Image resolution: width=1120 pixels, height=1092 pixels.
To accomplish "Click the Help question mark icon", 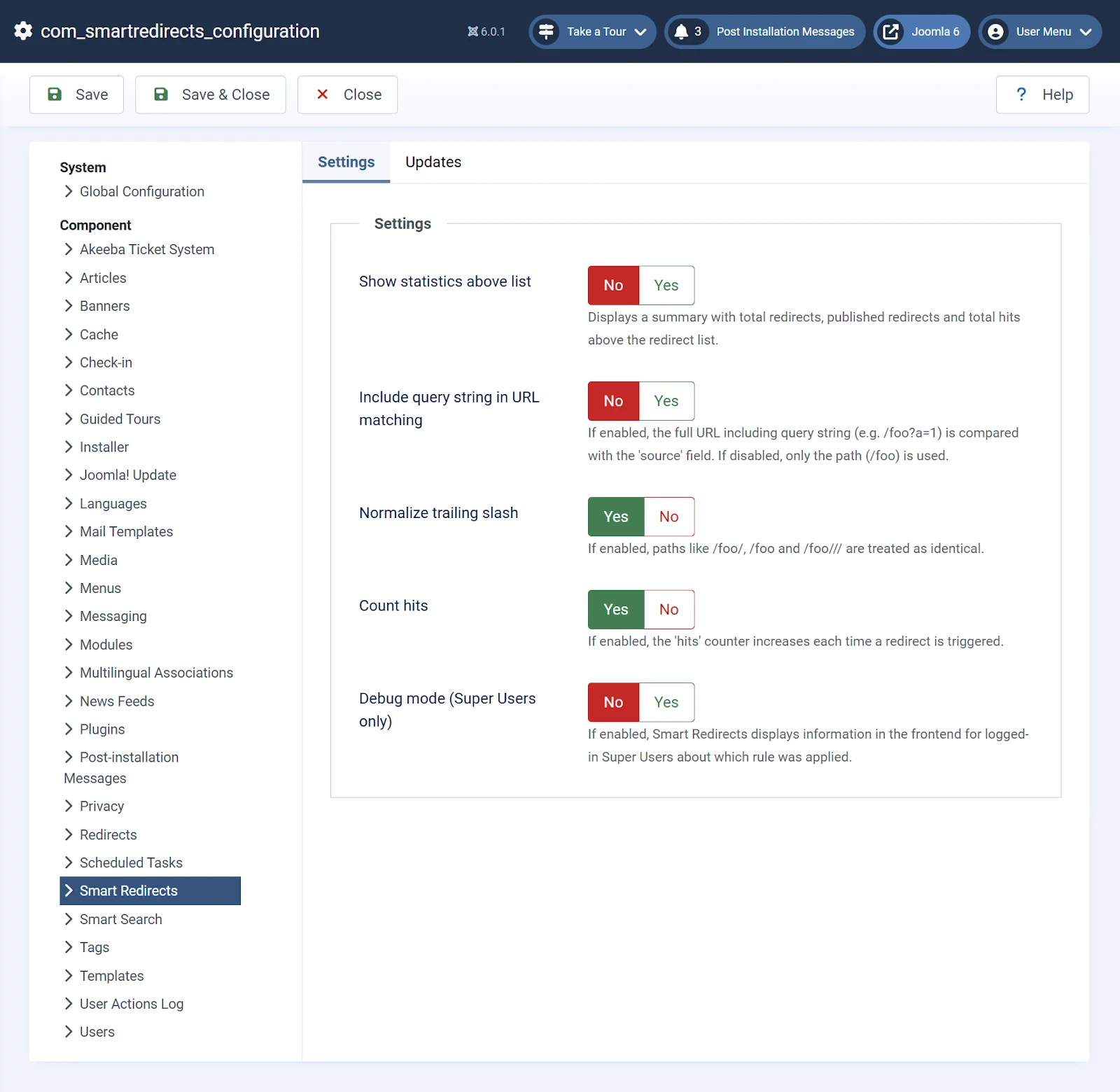I will pos(1021,94).
